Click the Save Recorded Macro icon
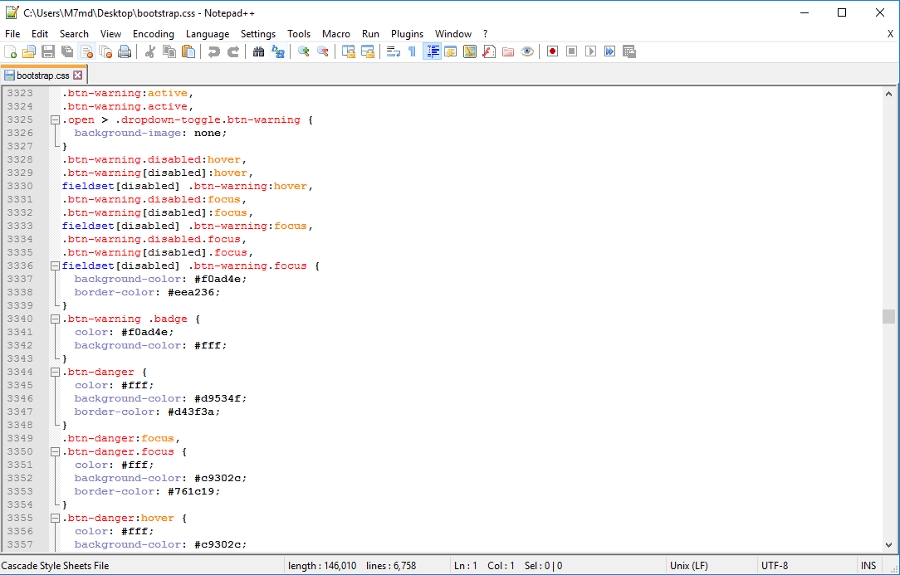900x575 pixels. click(629, 52)
